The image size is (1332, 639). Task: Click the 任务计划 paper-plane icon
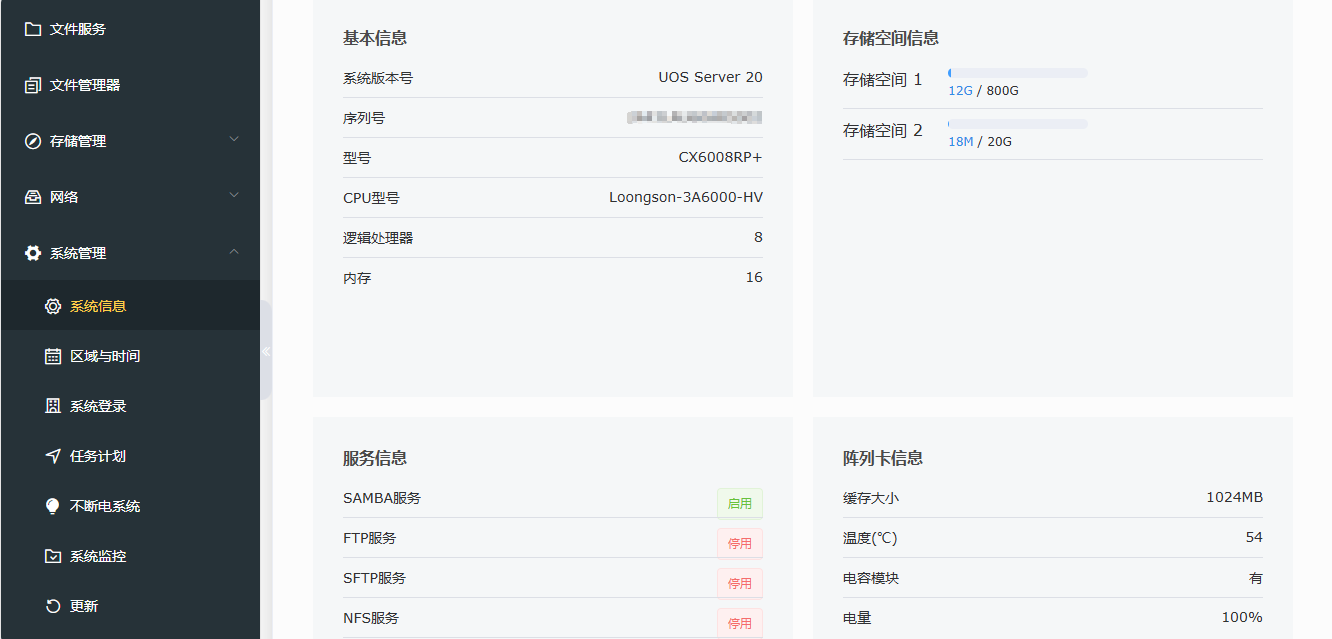[x=52, y=456]
